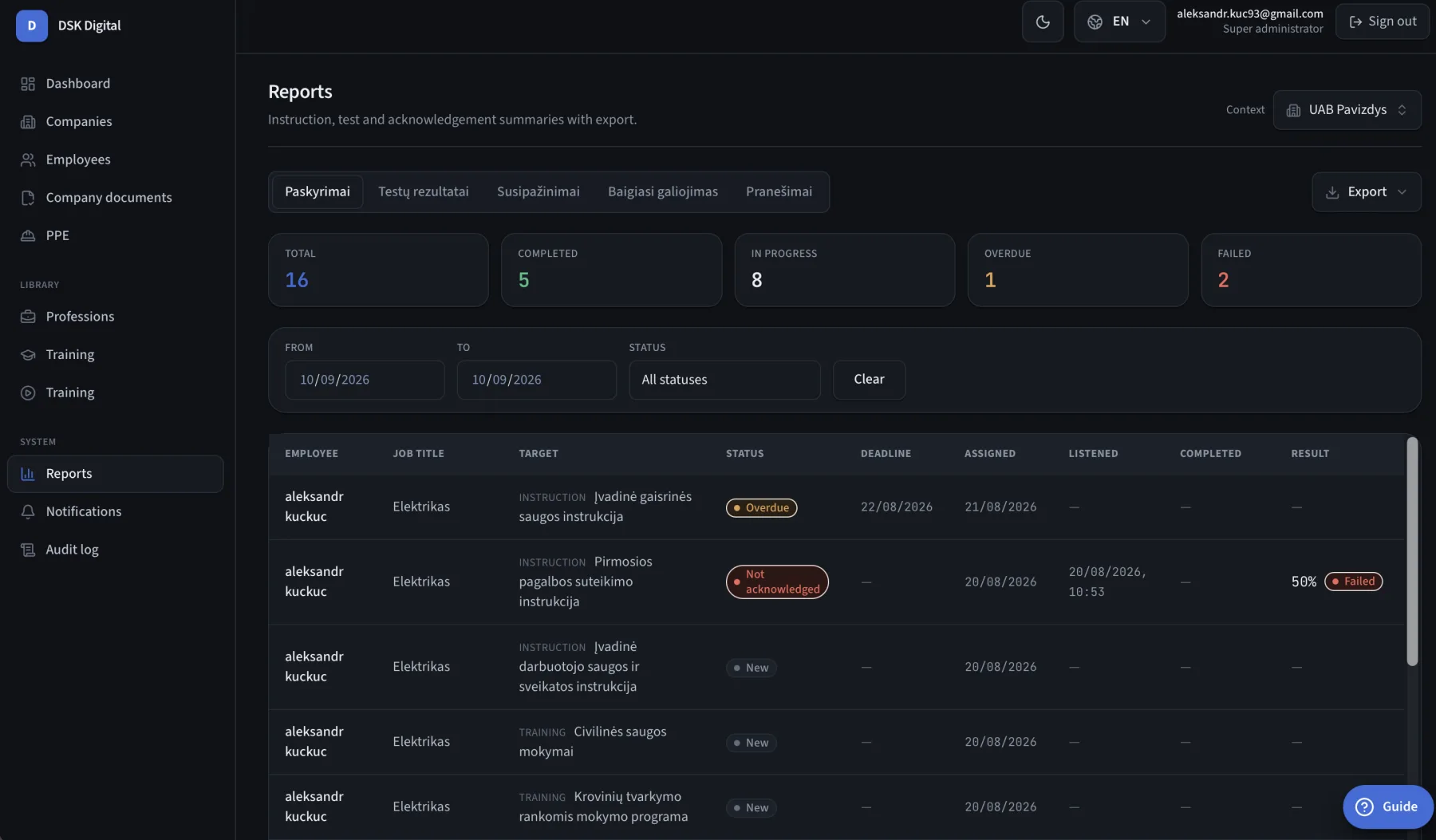Click the DSK Digital logo badge
1436x840 pixels.
click(32, 26)
